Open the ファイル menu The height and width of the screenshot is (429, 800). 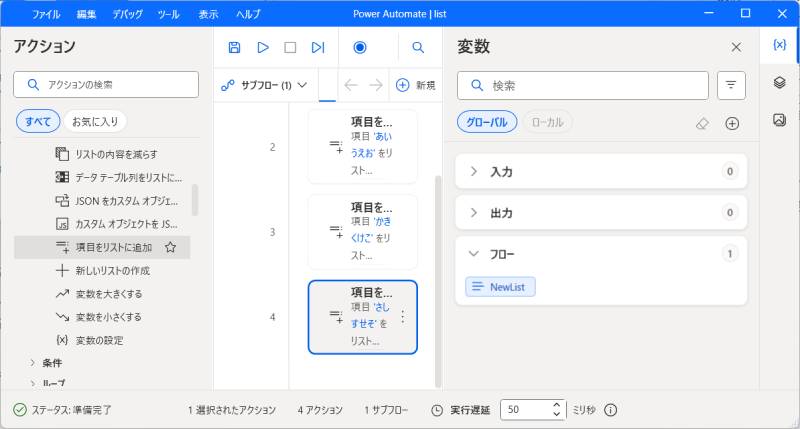click(46, 14)
